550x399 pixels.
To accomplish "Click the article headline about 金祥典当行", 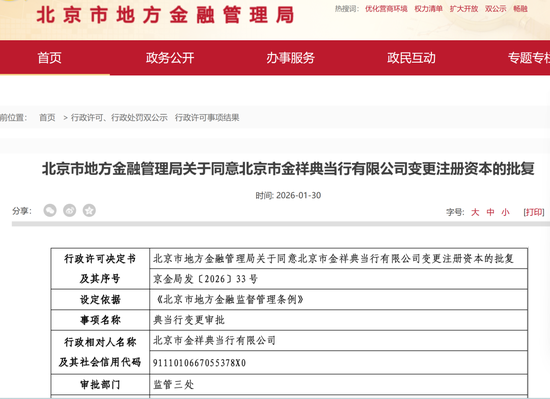I will tap(288, 169).
